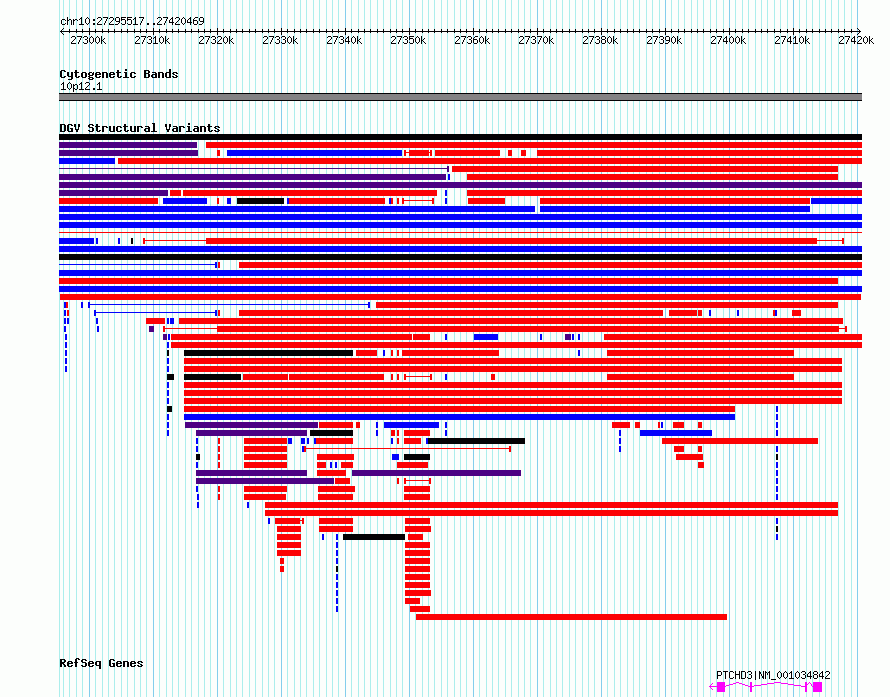Click the 27320k ruler label
The height and width of the screenshot is (697, 890).
[x=216, y=40]
